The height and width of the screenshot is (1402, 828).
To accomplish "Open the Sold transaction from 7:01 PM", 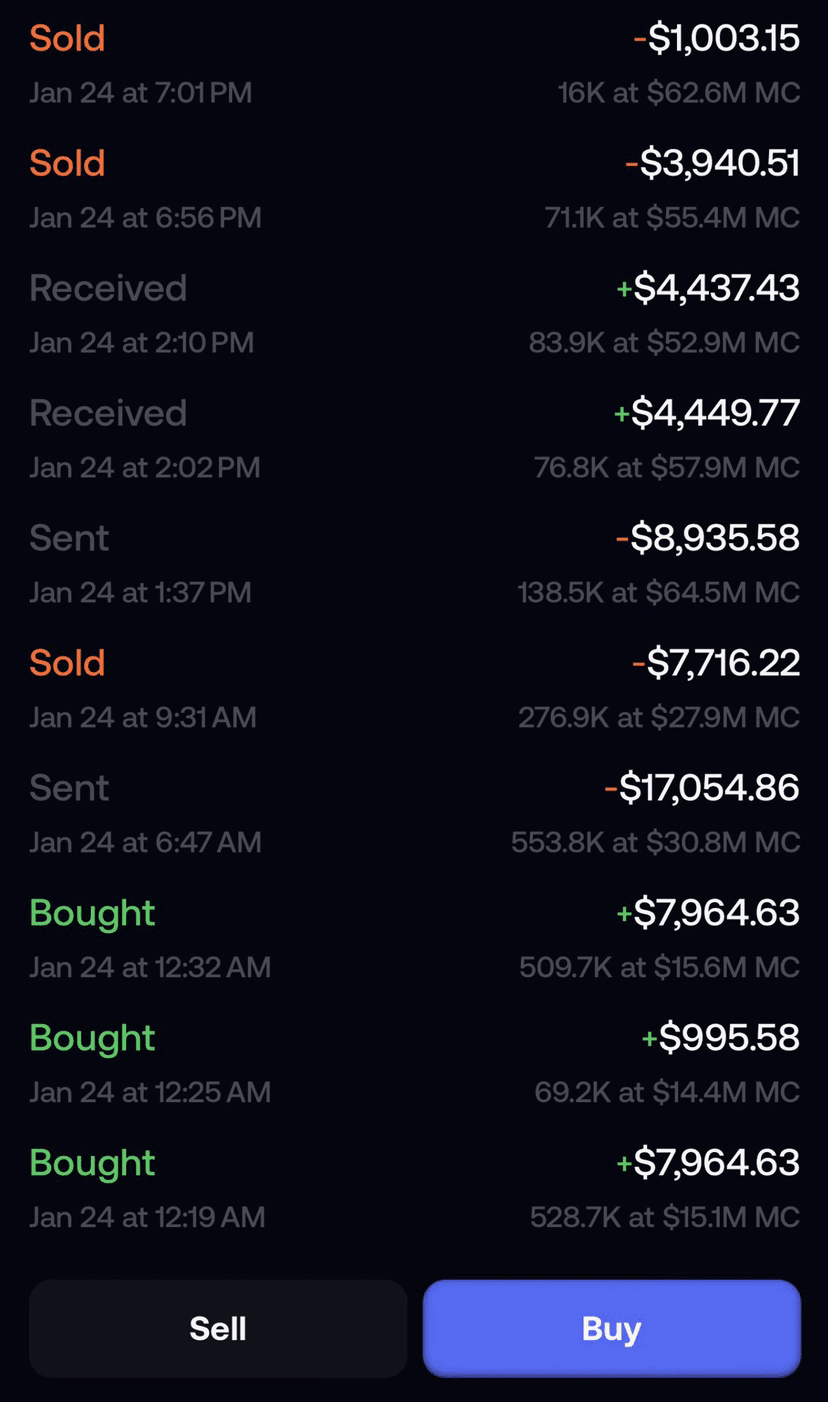I will pos(67,39).
